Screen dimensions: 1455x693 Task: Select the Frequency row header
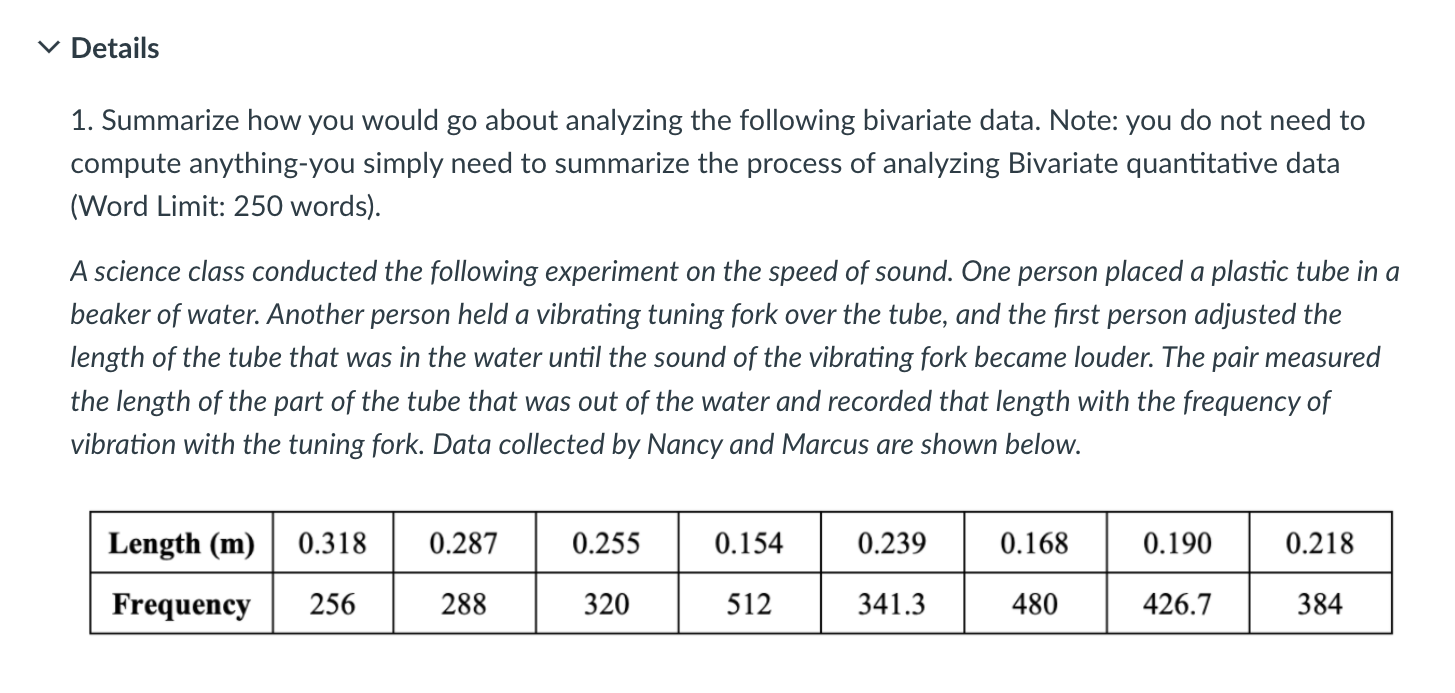tap(178, 604)
